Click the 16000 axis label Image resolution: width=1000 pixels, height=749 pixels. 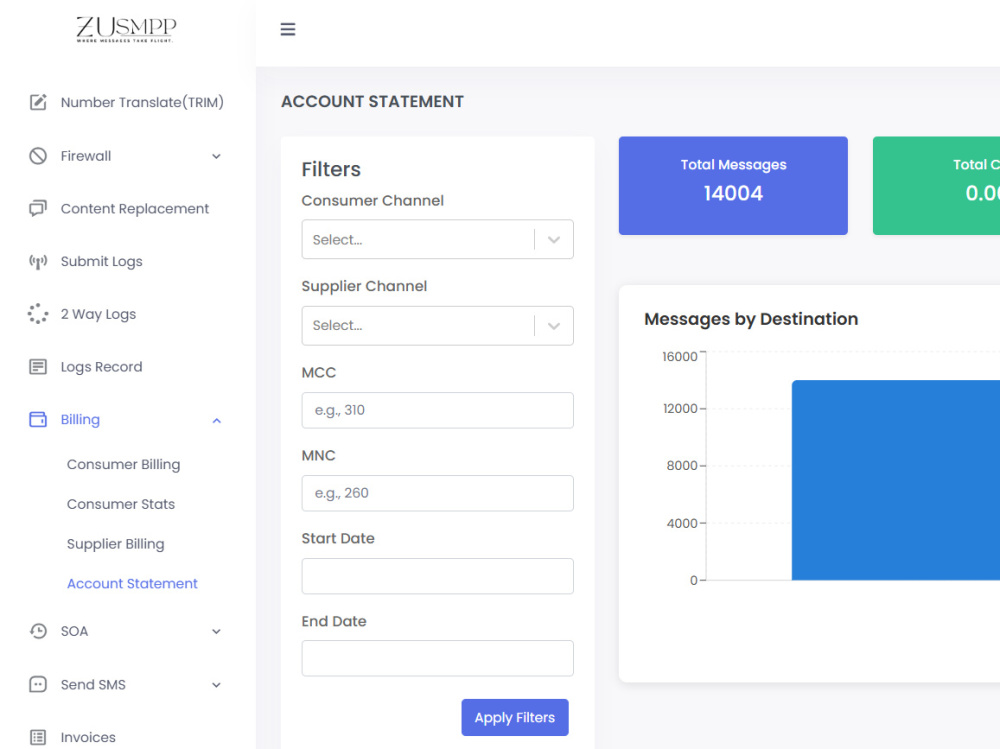pos(680,357)
